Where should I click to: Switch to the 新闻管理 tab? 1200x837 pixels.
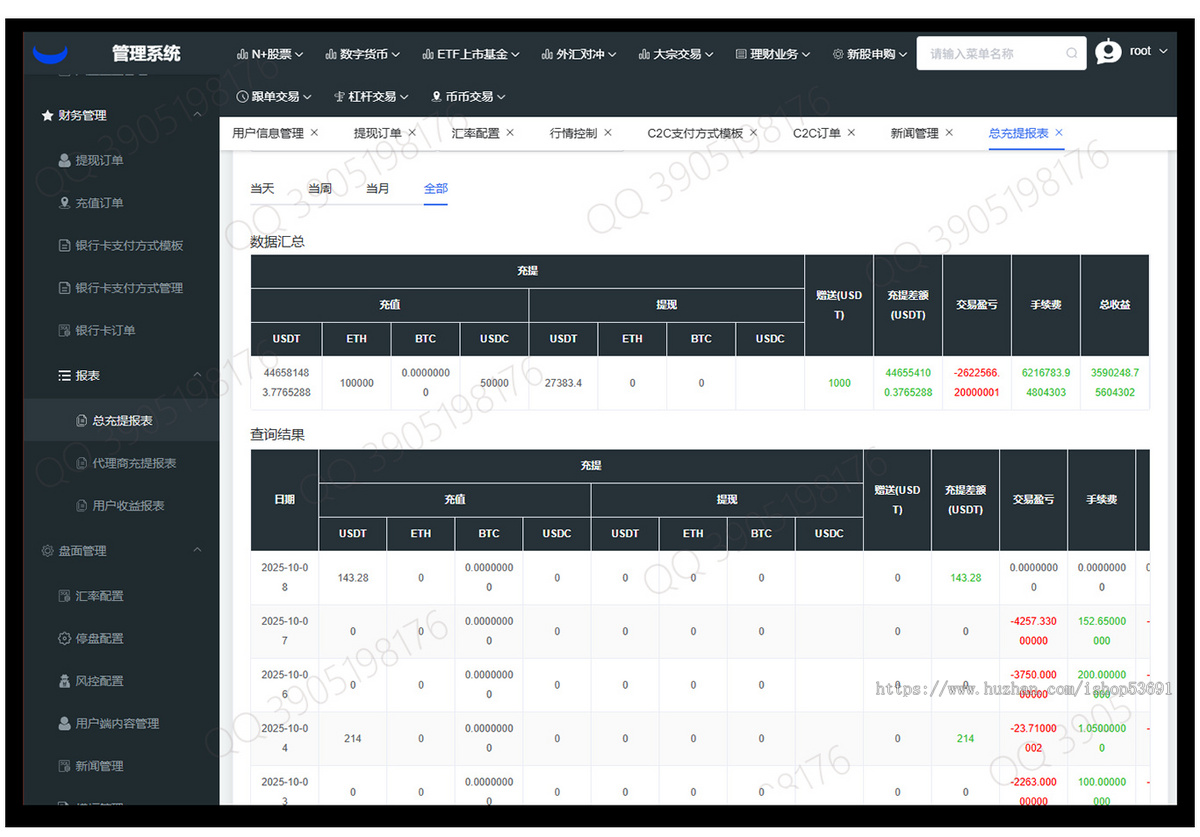[x=914, y=133]
